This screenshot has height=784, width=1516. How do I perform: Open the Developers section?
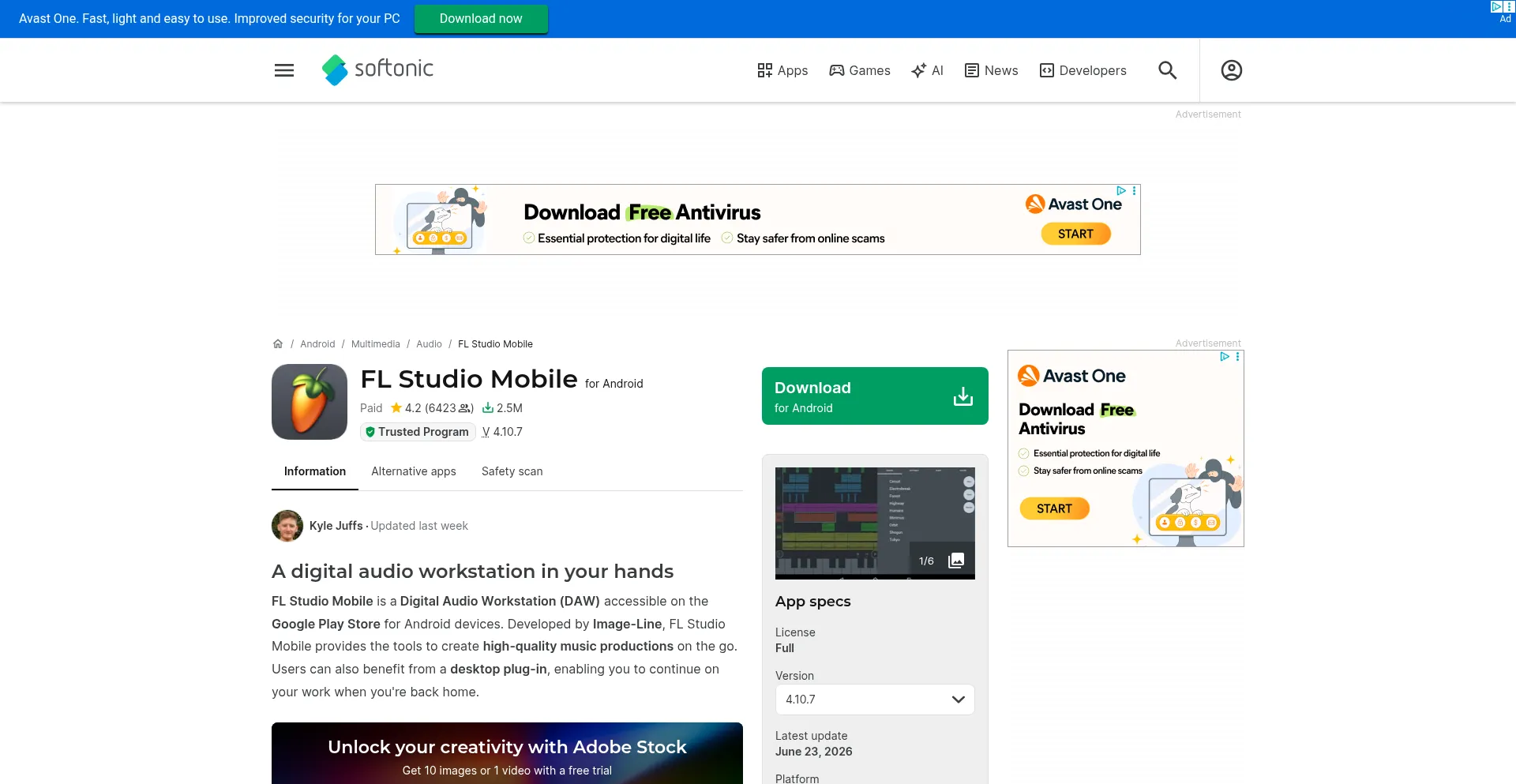coord(1083,70)
